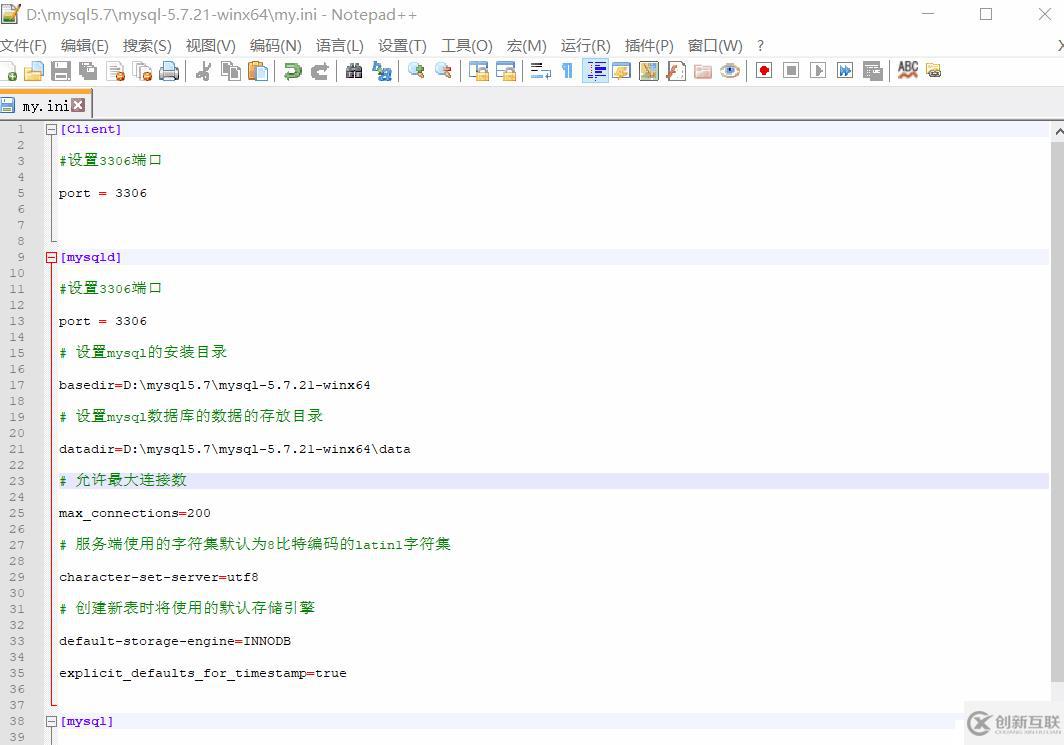Click the last toolbar icon after ABC
1064x745 pixels.
point(934,71)
